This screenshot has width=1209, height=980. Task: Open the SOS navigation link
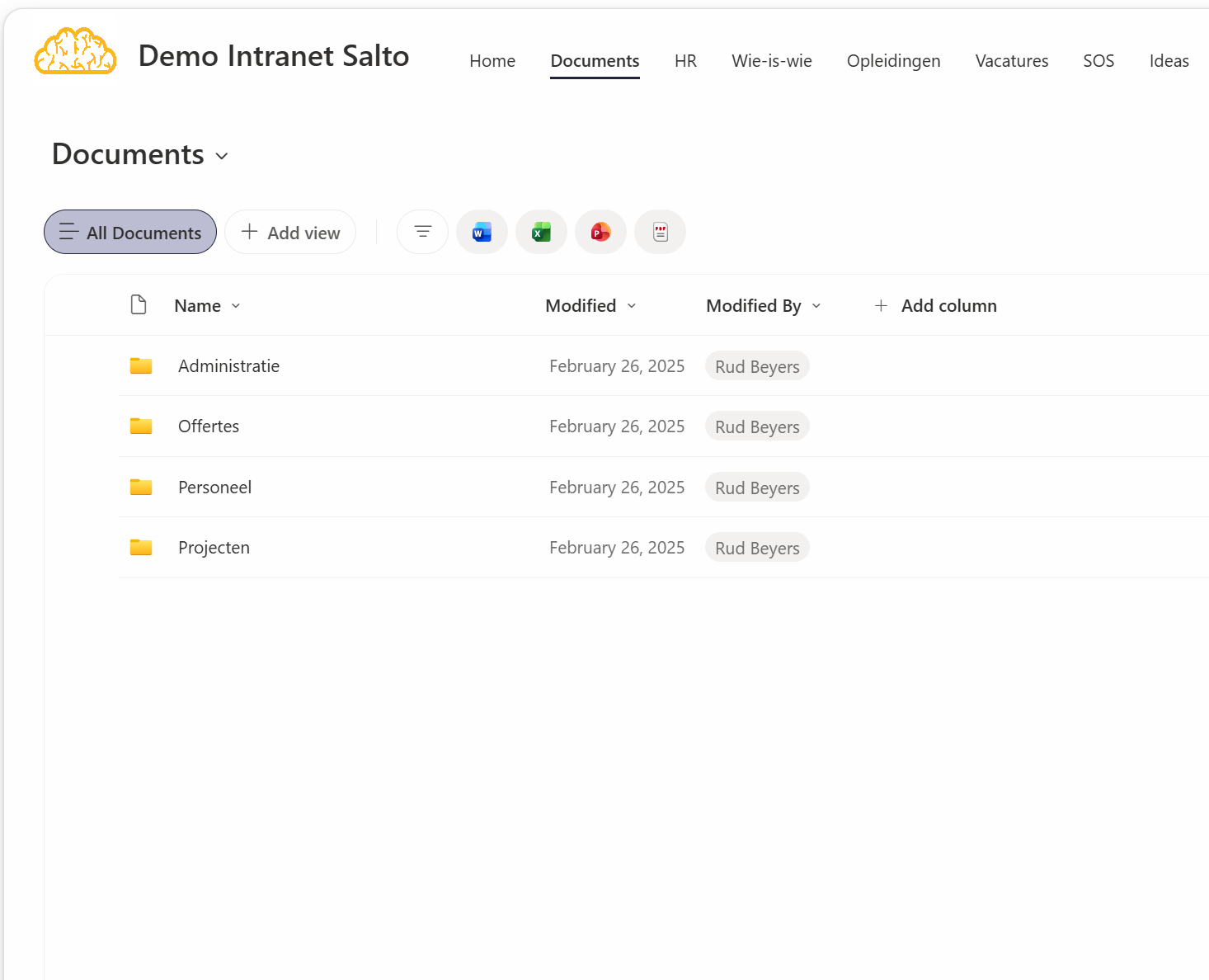click(x=1098, y=61)
